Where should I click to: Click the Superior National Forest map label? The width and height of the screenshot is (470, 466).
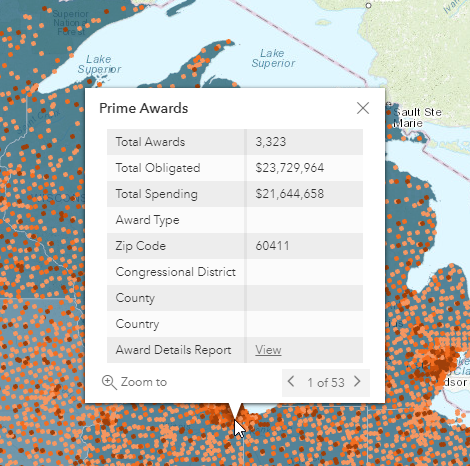(x=70, y=23)
